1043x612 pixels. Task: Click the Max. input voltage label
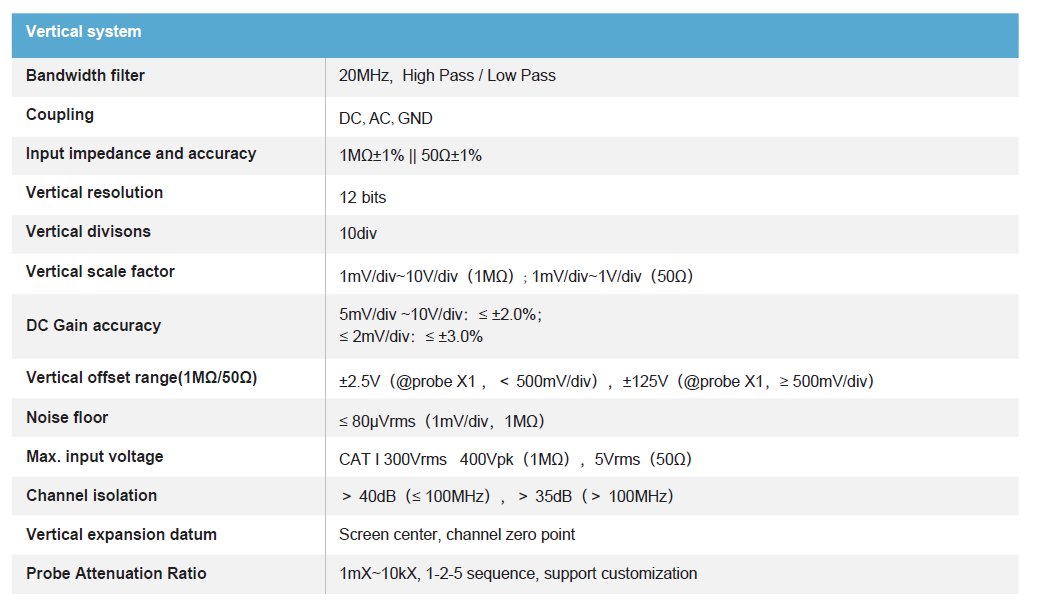[x=94, y=457]
